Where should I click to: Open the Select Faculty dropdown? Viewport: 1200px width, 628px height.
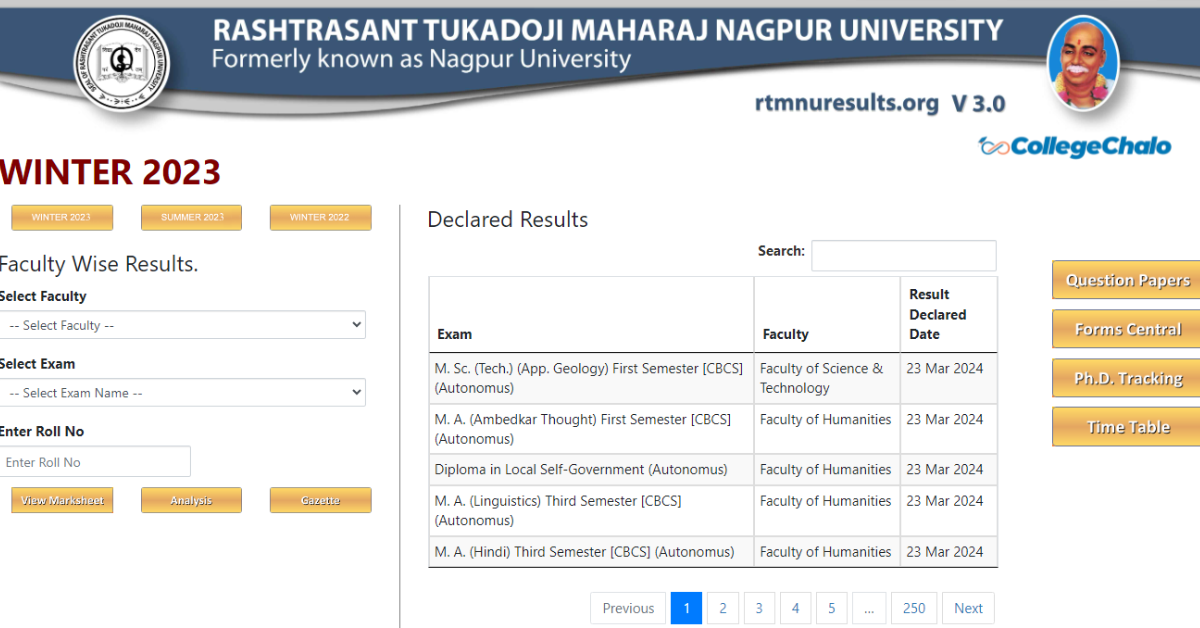182,325
